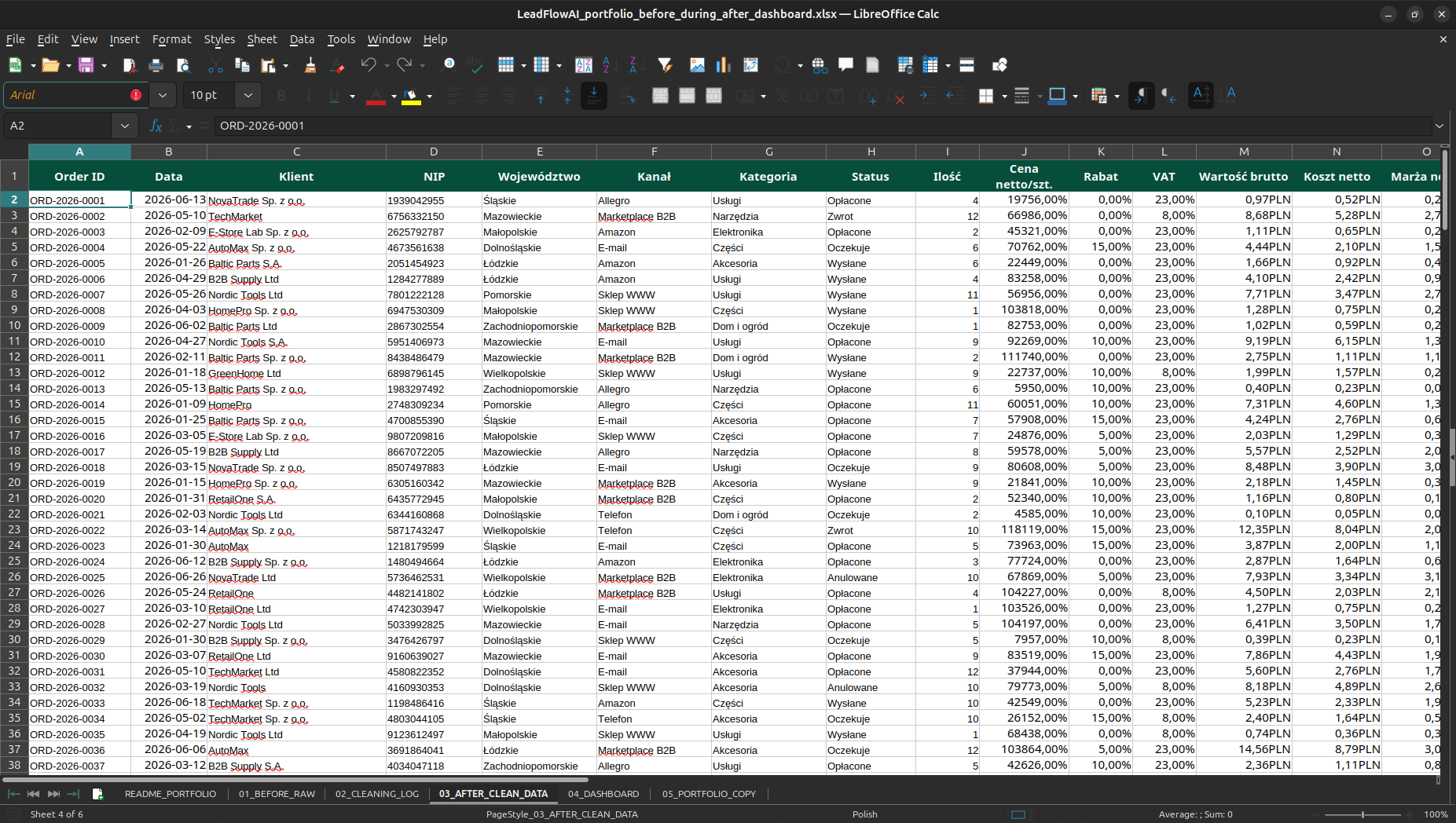The width and height of the screenshot is (1456, 823).
Task: Go to the first sheet tab
Action: tap(13, 794)
